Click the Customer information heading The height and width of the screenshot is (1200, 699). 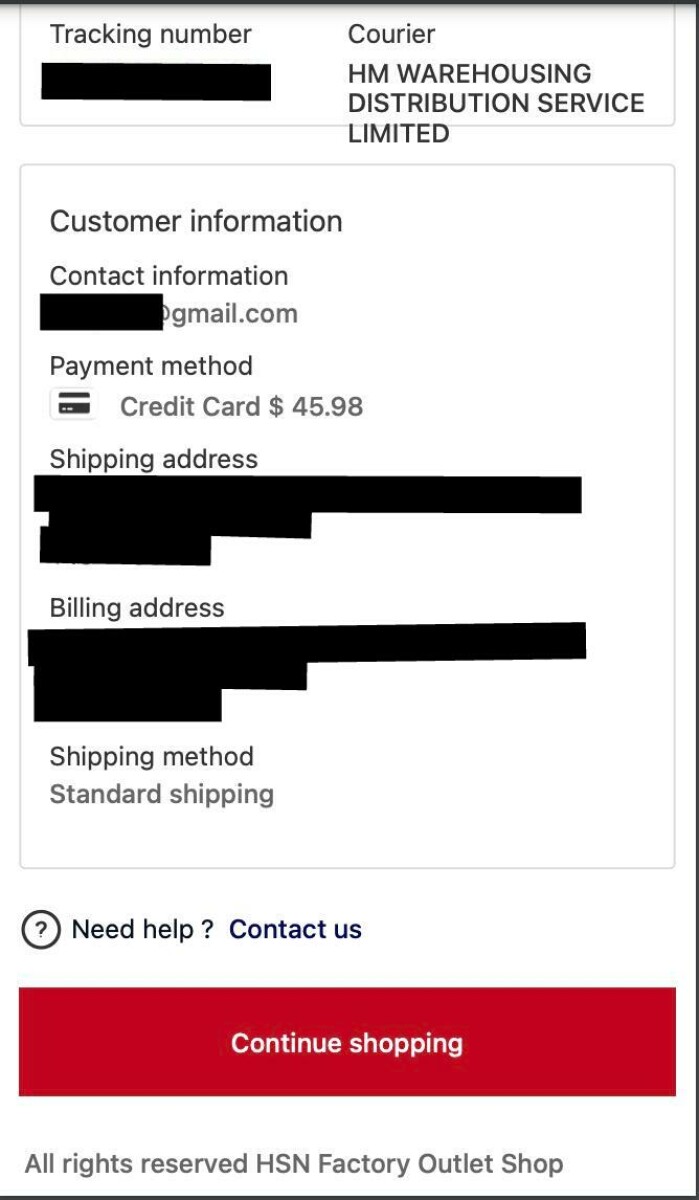pos(196,221)
